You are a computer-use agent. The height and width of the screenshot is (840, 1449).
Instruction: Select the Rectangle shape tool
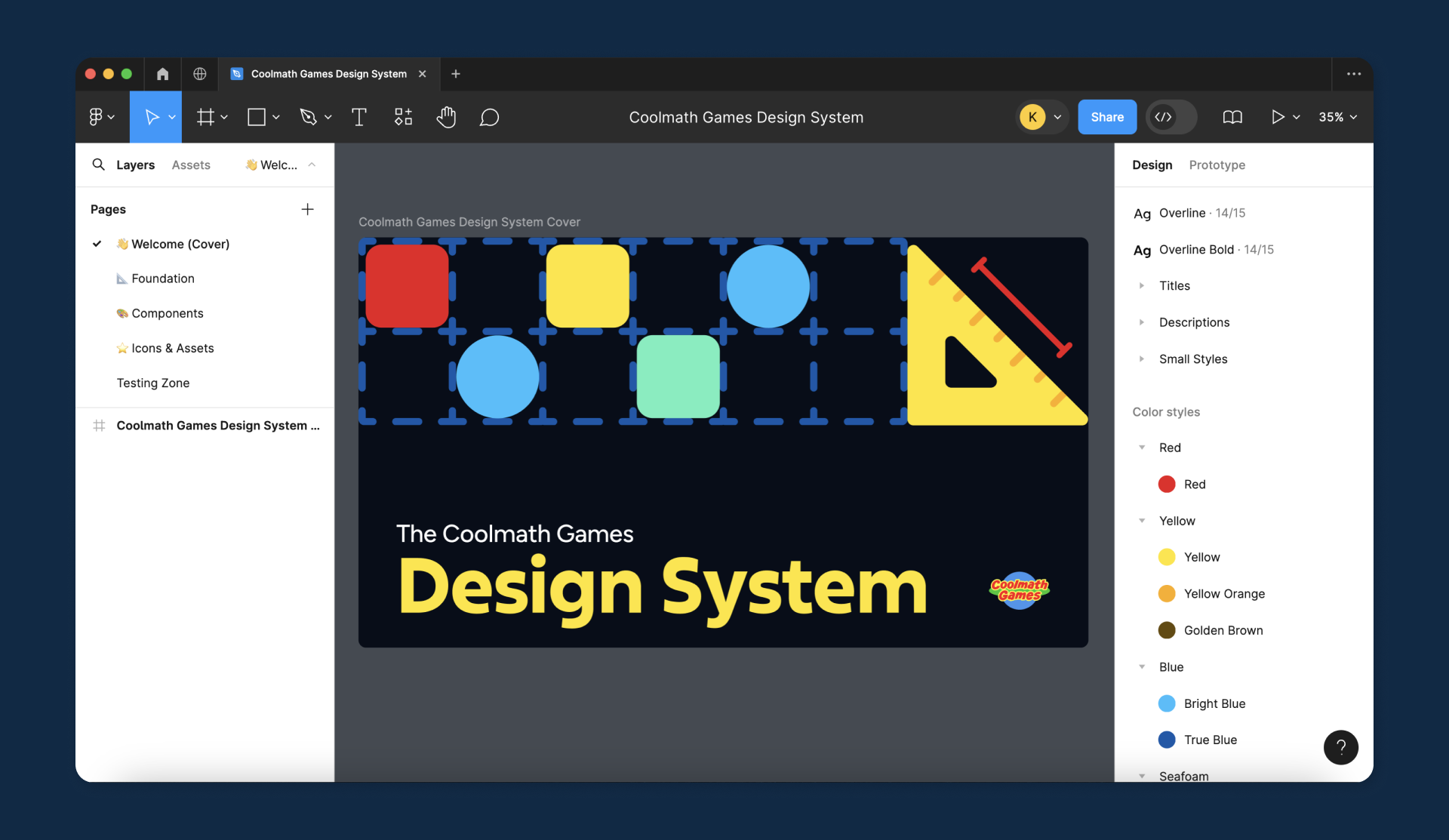click(x=257, y=117)
